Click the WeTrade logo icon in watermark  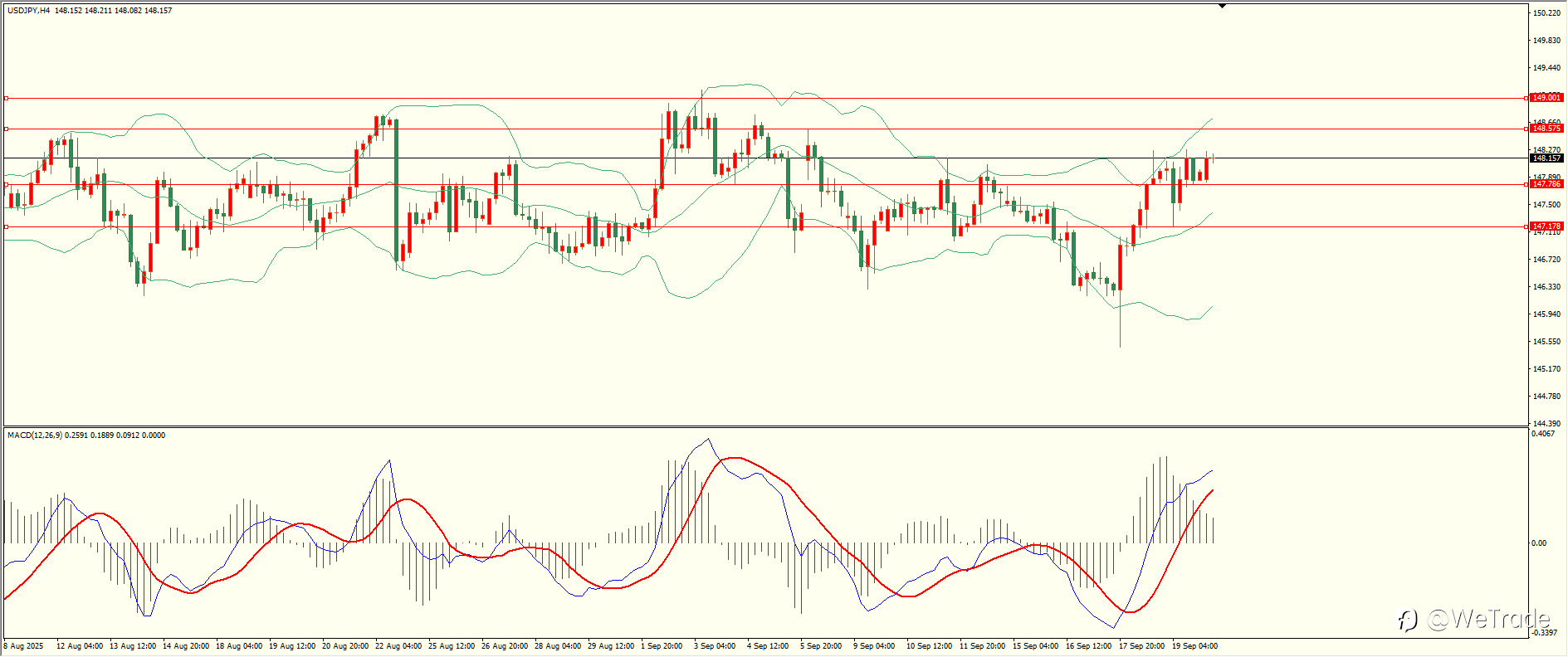pyautogui.click(x=1407, y=620)
